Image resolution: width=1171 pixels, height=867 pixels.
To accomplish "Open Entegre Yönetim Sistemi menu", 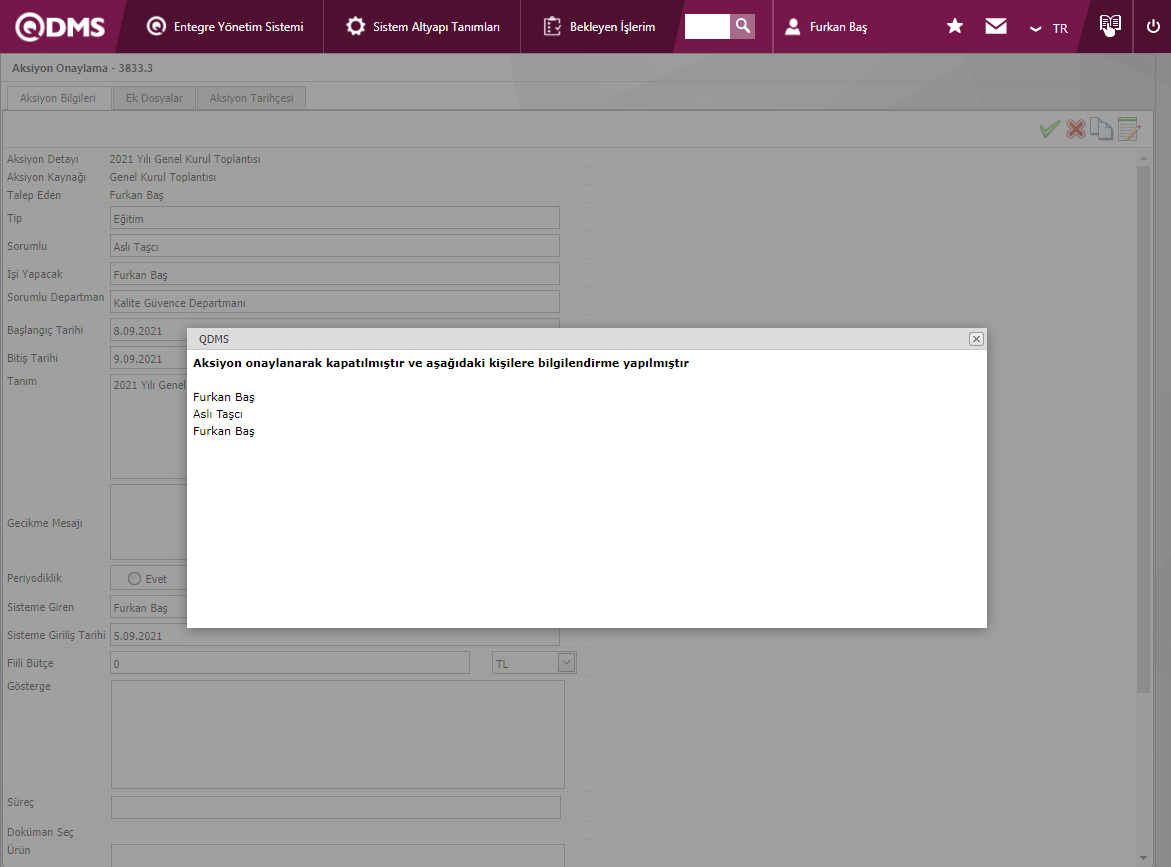I will pos(225,27).
